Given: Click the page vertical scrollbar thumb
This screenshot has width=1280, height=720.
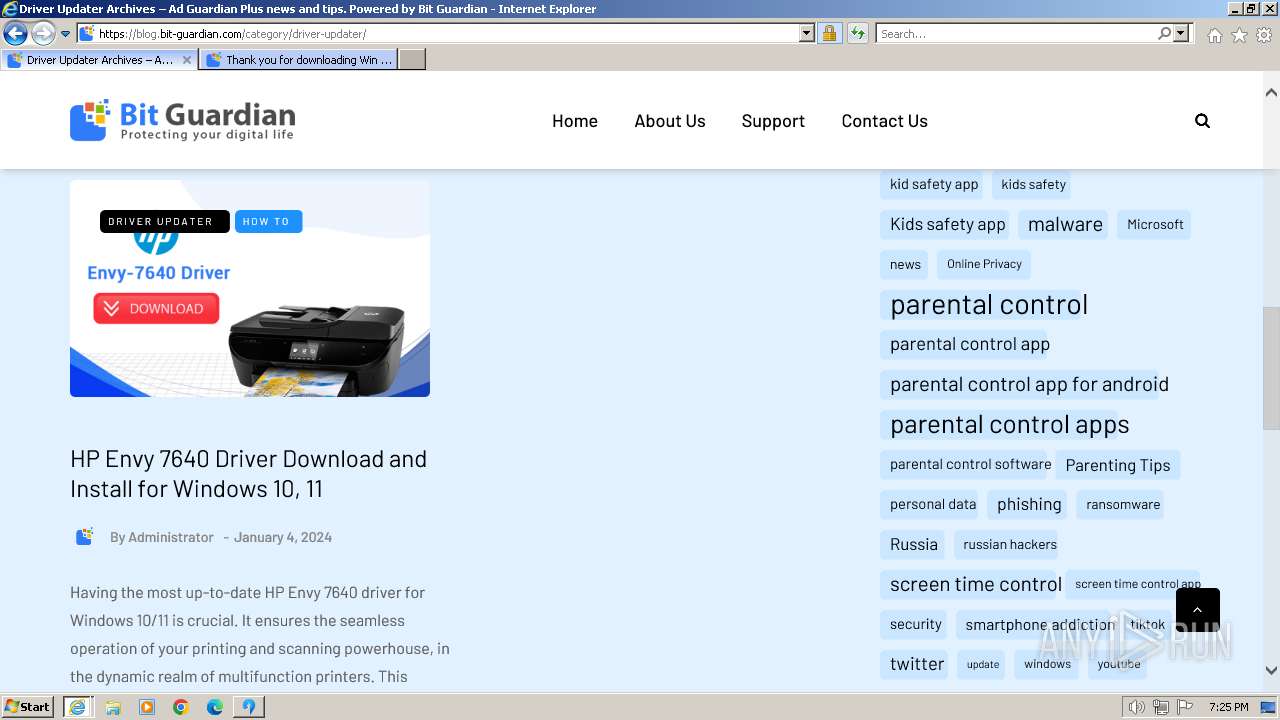Looking at the screenshot, I should [1271, 368].
